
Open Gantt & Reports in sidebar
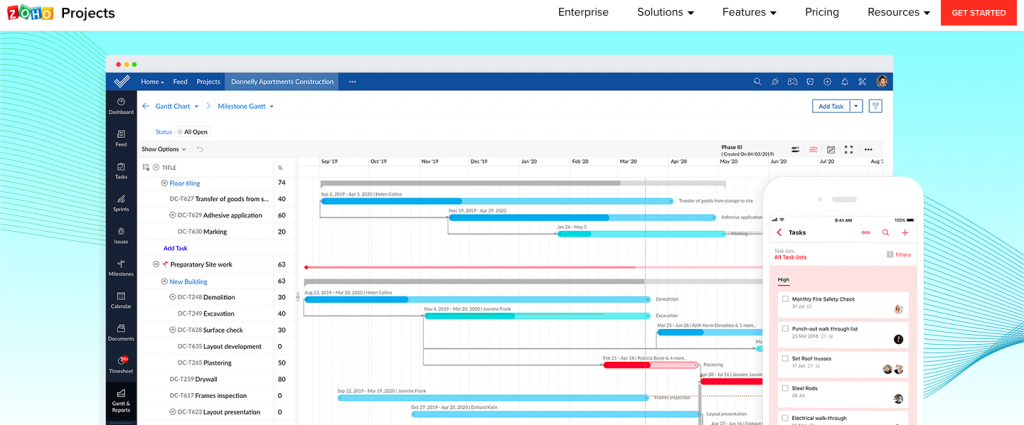point(121,401)
